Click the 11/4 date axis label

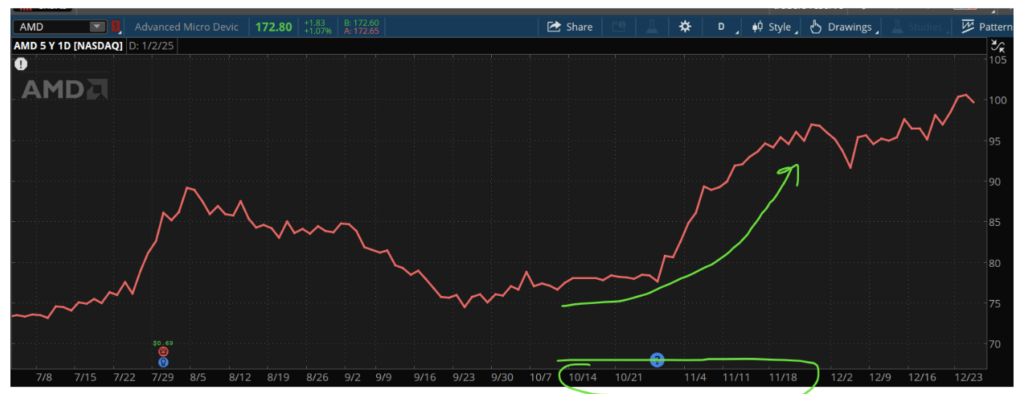695,378
